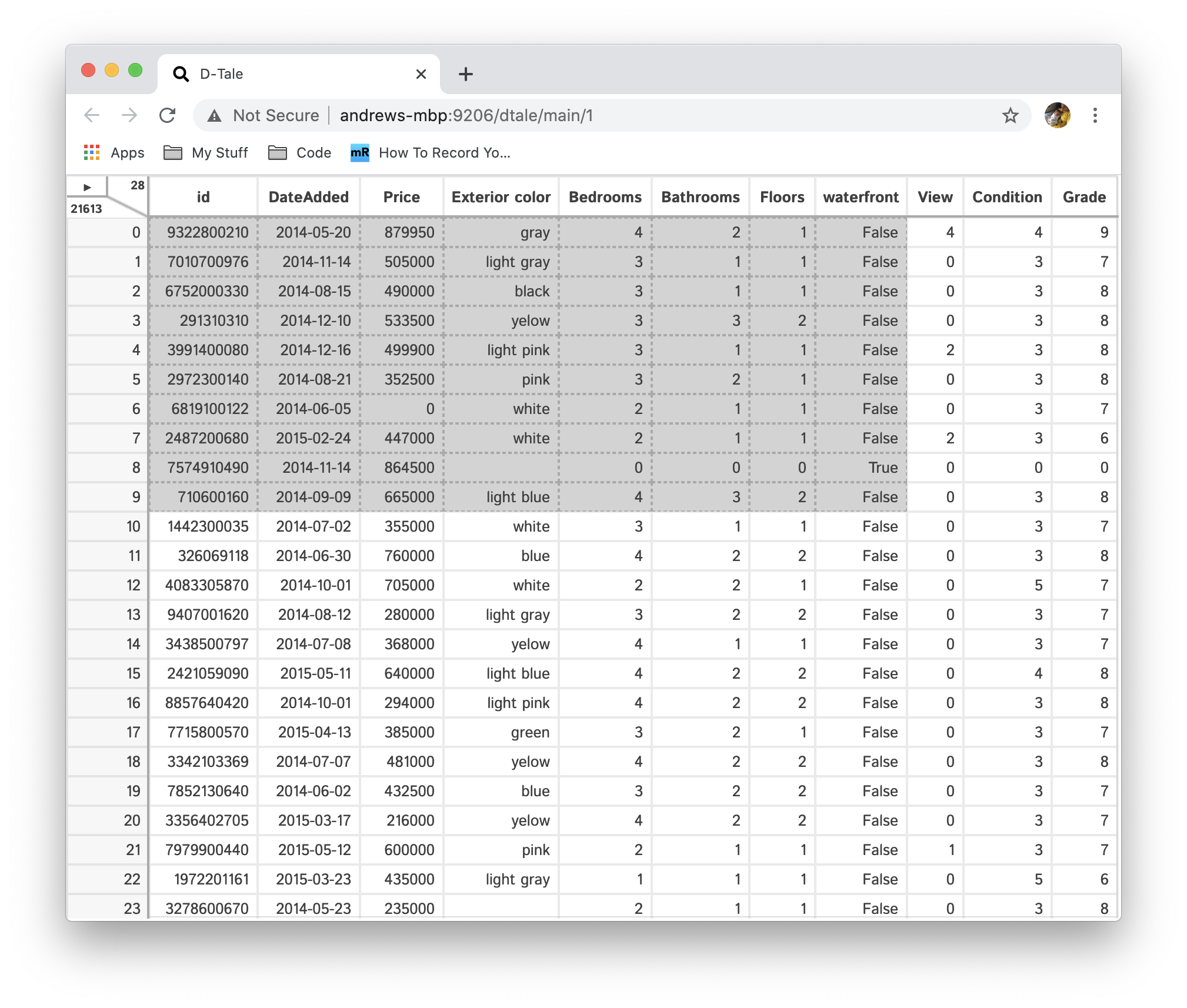Expand the Code bookmarks folder
This screenshot has width=1187, height=1008.
[300, 153]
